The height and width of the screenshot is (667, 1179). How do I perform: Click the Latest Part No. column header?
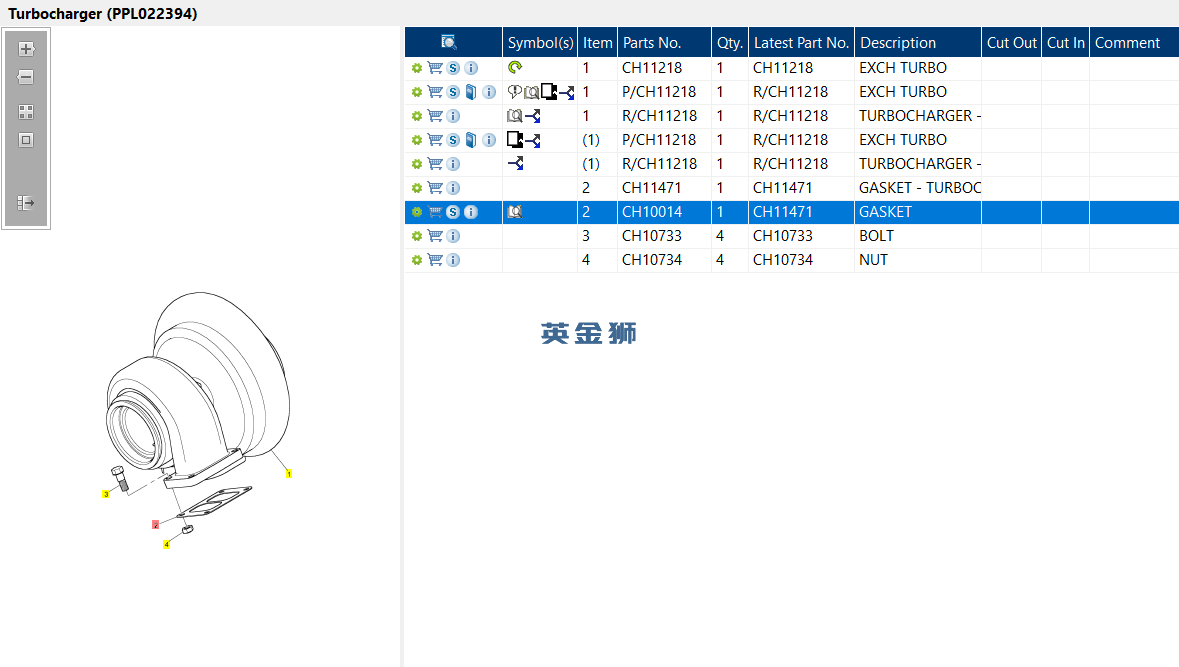click(x=802, y=42)
